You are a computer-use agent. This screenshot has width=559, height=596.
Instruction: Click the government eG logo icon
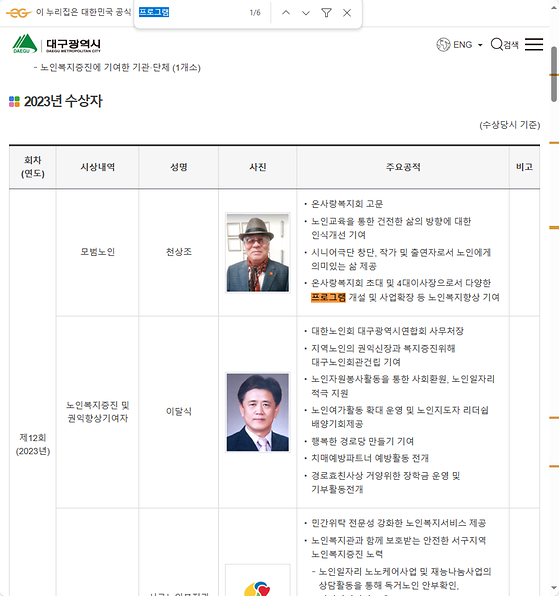[18, 13]
